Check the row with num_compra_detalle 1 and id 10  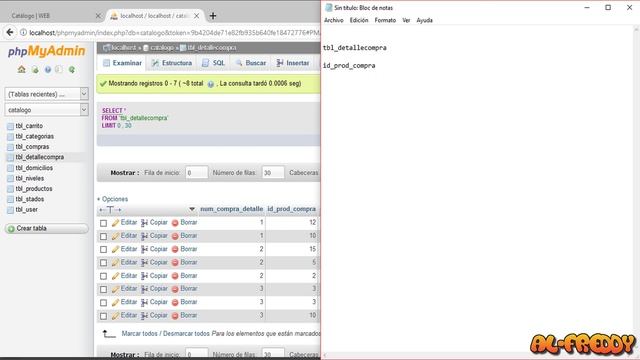tap(103, 236)
